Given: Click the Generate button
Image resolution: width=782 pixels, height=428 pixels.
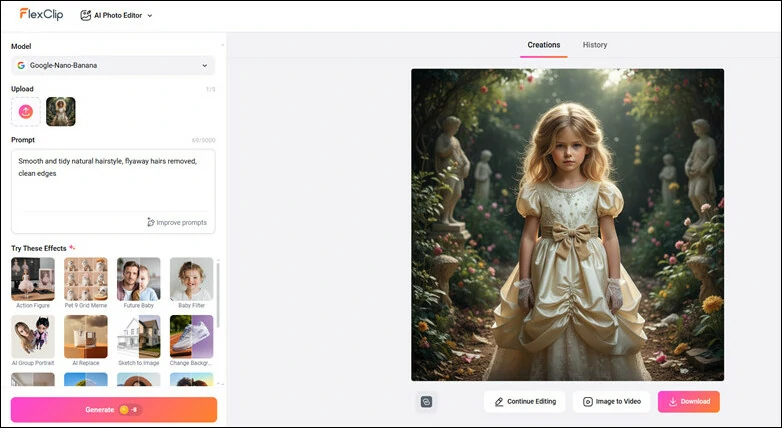Looking at the screenshot, I should [x=114, y=410].
